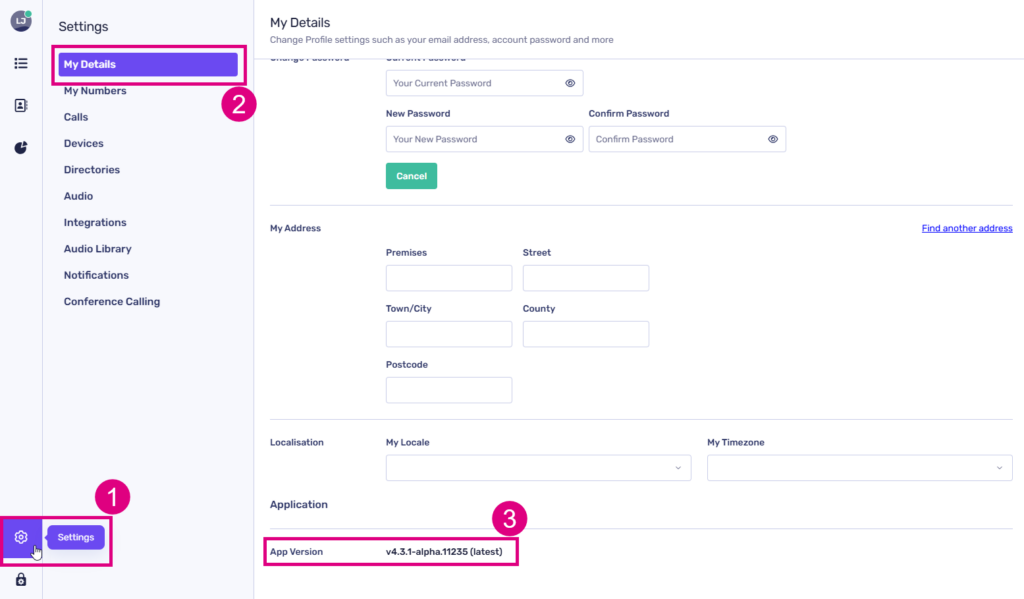Go to My Numbers settings

click(95, 91)
